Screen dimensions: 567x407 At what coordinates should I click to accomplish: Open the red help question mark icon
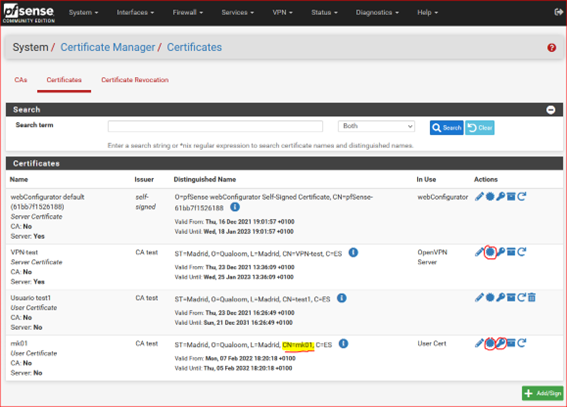(551, 48)
